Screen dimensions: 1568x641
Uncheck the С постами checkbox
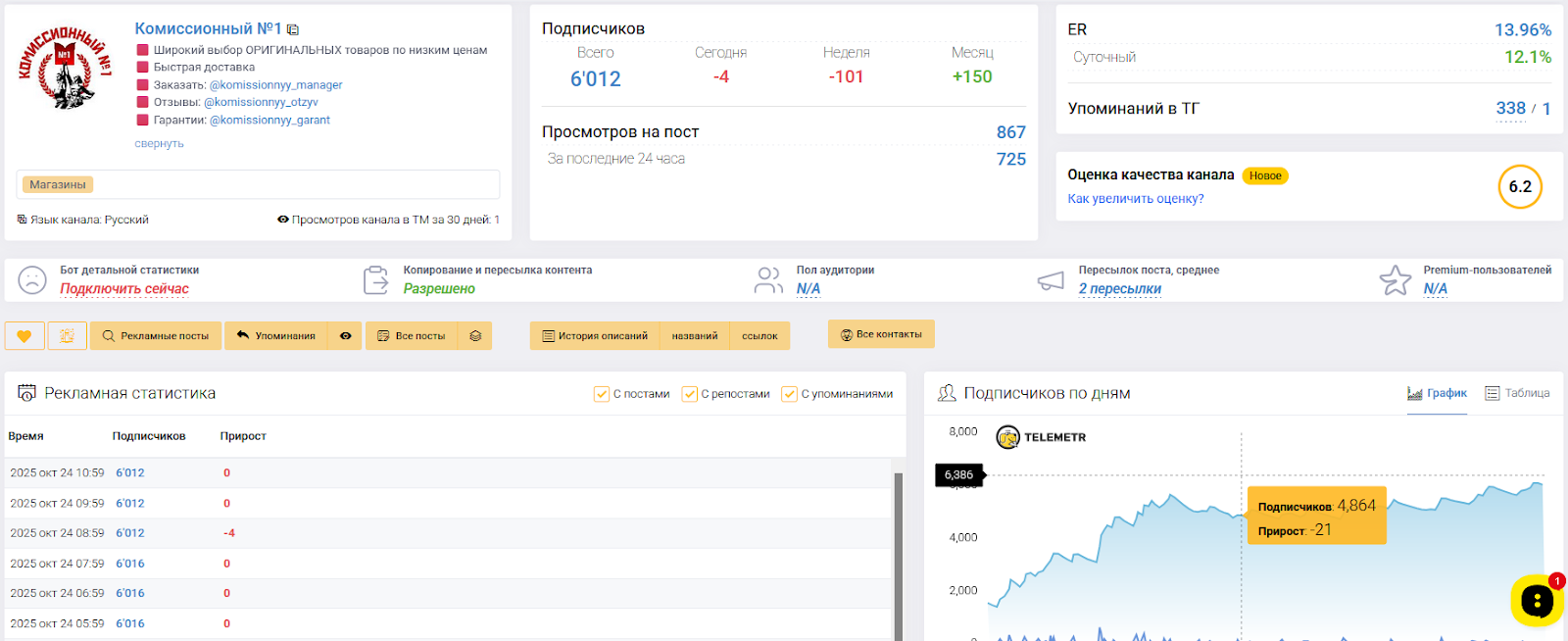coord(602,394)
